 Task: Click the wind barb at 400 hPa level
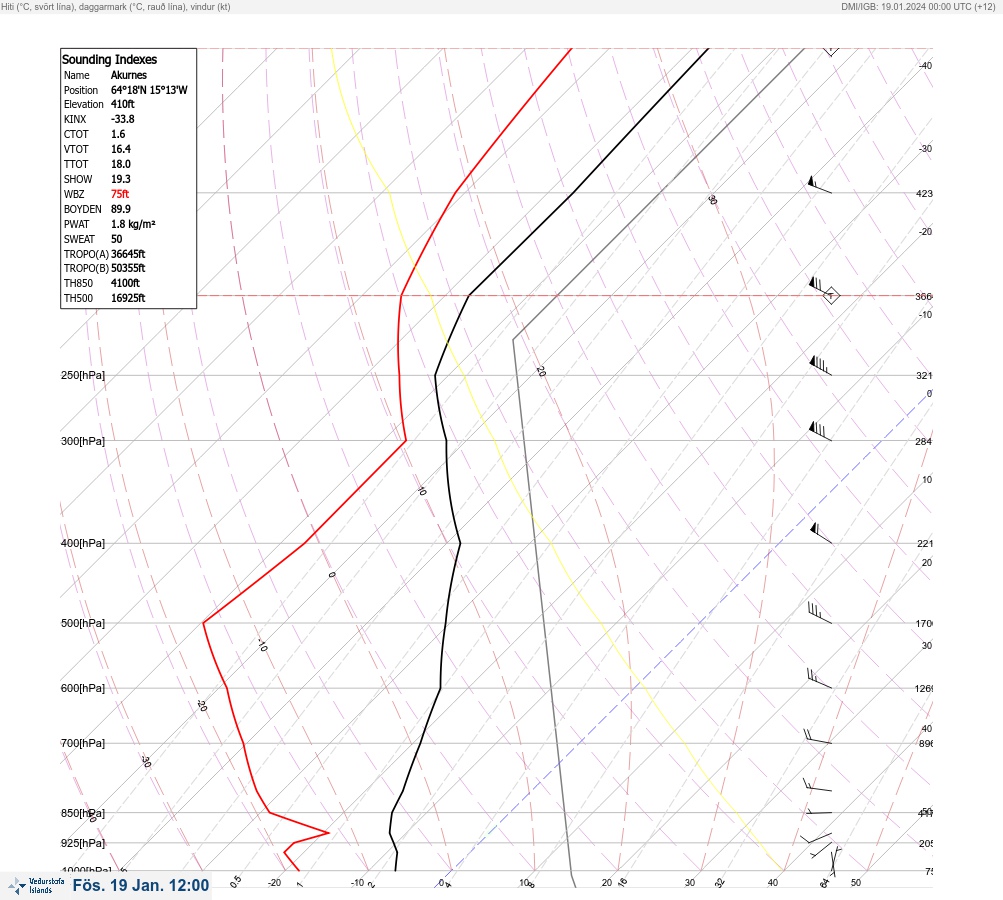pyautogui.click(x=821, y=533)
